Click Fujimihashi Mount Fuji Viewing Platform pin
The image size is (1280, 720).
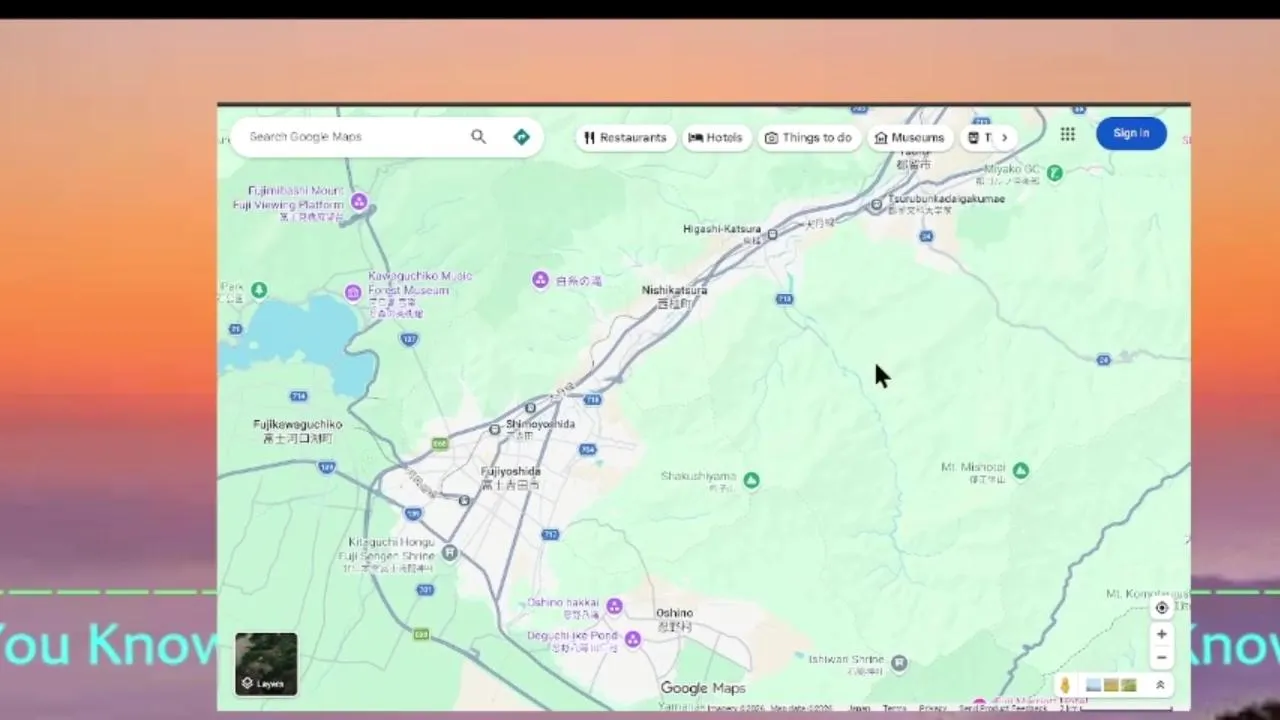[x=359, y=203]
